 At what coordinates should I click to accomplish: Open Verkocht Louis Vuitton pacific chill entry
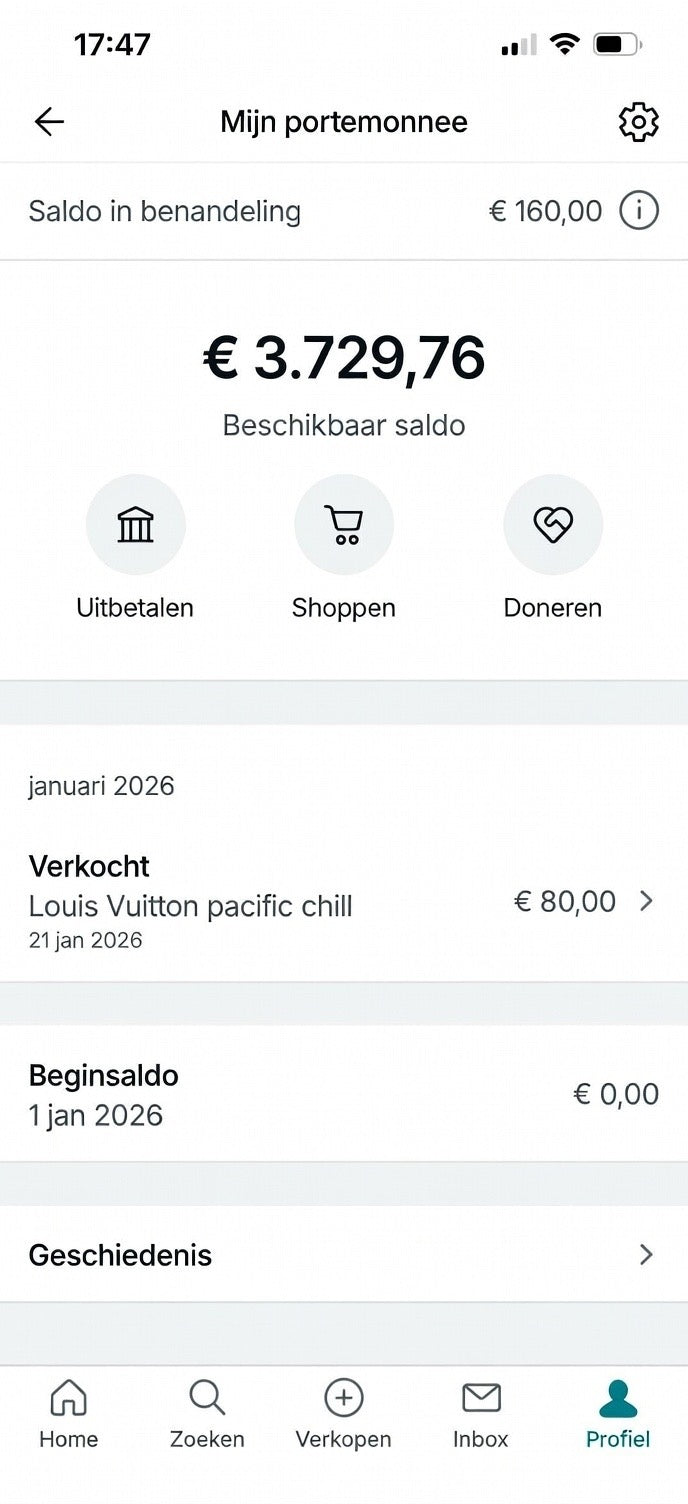pos(190,902)
